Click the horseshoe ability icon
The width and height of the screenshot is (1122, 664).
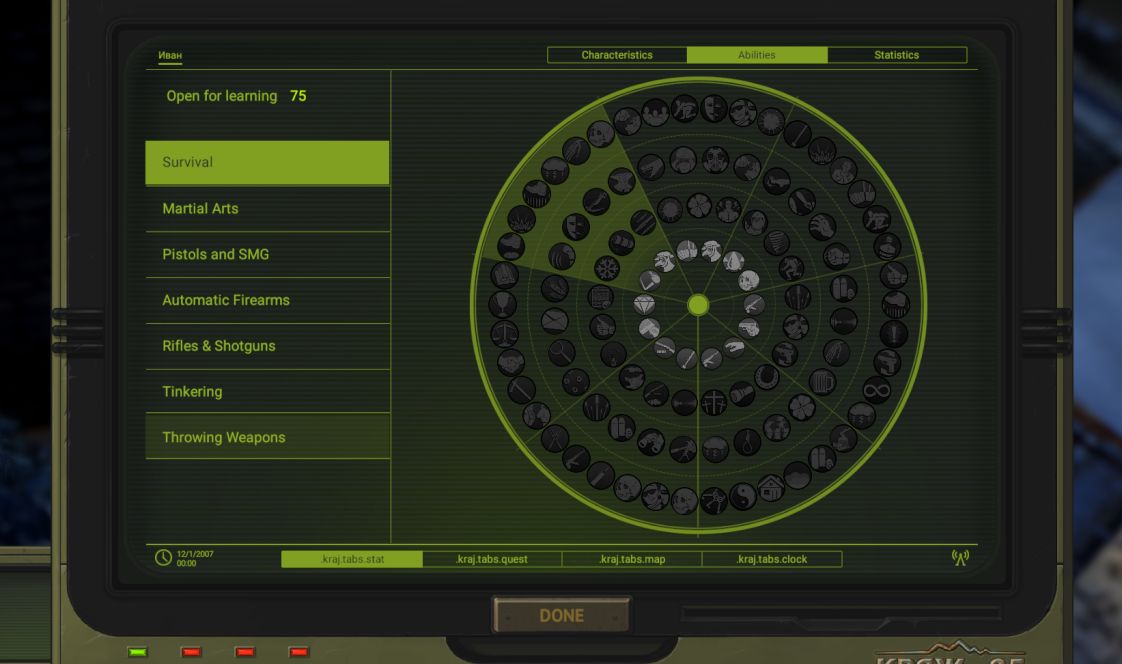click(x=766, y=377)
